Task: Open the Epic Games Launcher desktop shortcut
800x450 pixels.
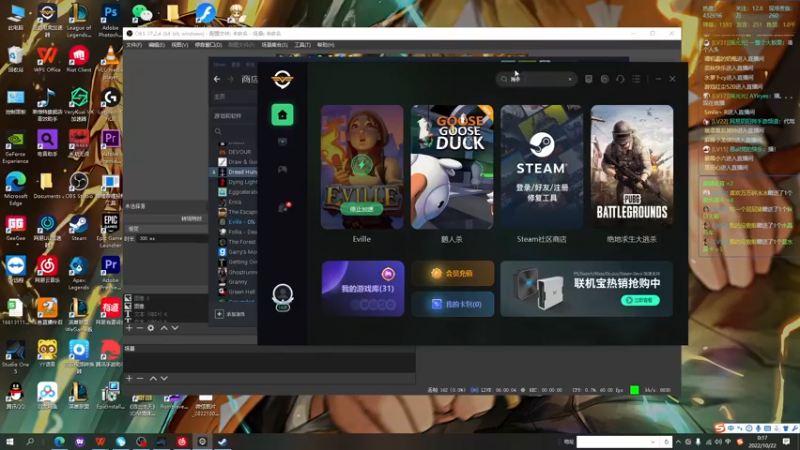Action: [110, 232]
